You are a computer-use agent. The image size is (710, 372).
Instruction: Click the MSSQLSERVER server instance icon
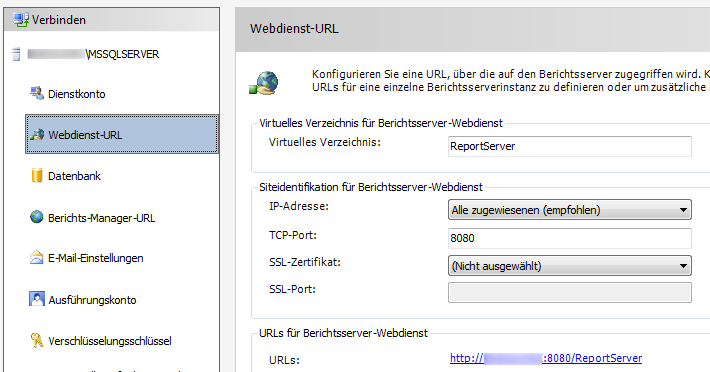[16, 54]
